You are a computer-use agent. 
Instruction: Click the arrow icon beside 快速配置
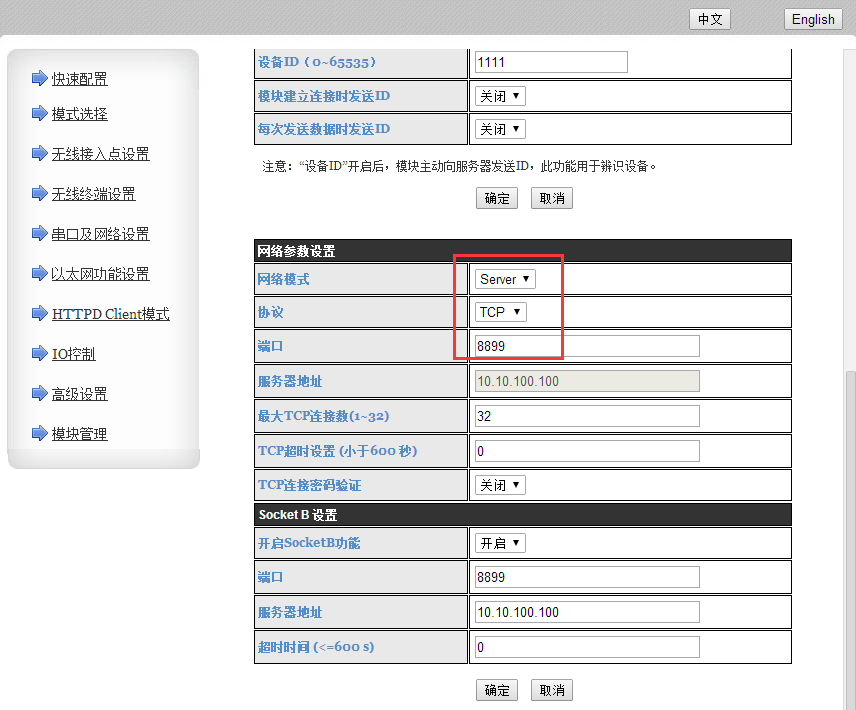[39, 78]
